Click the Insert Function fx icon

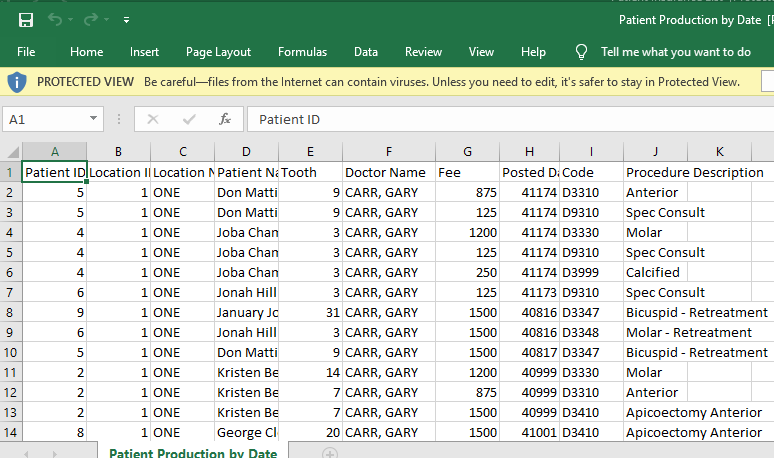(225, 119)
